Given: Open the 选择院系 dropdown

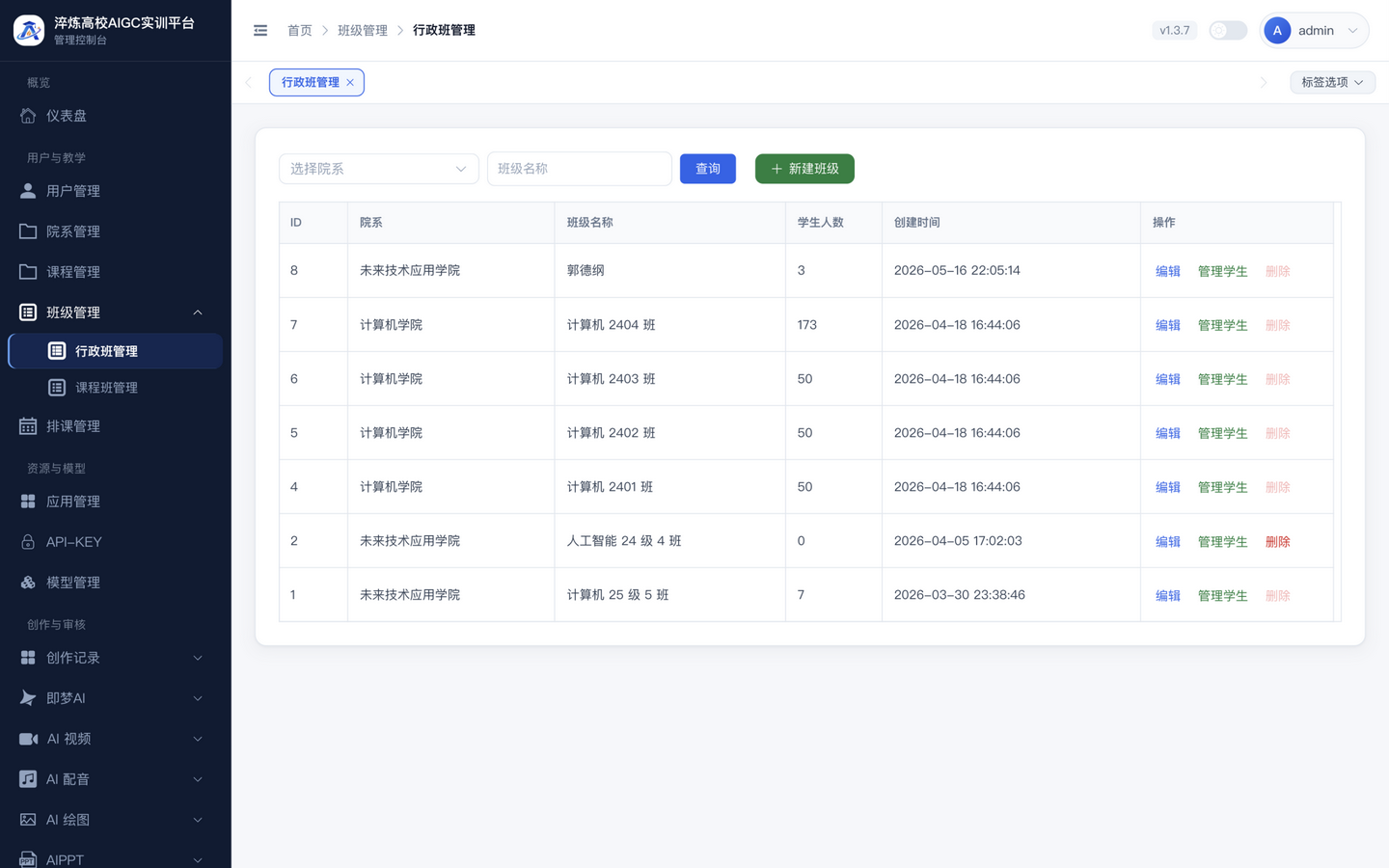Looking at the screenshot, I should coord(378,169).
